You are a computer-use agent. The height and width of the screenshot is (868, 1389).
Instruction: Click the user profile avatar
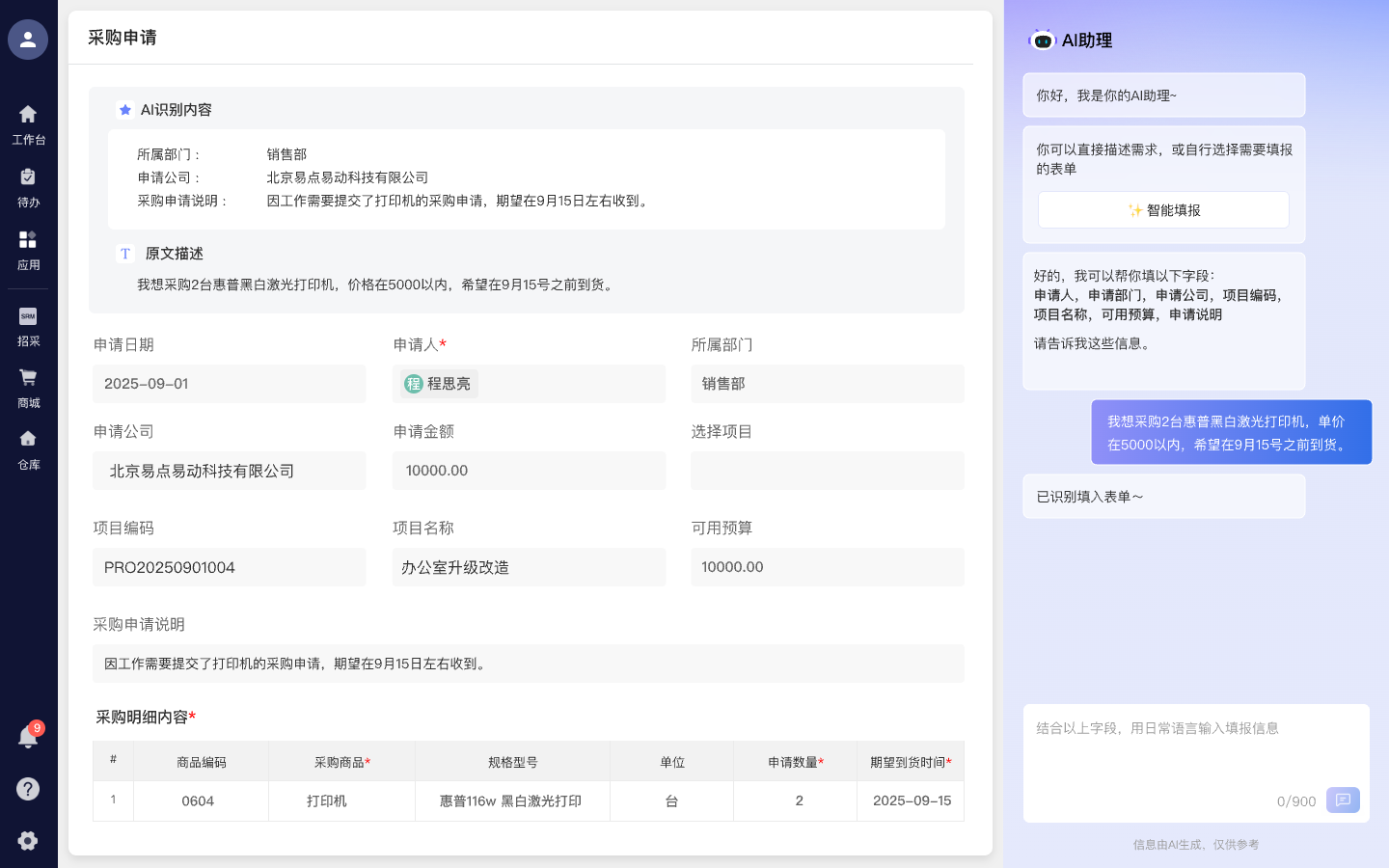click(28, 40)
